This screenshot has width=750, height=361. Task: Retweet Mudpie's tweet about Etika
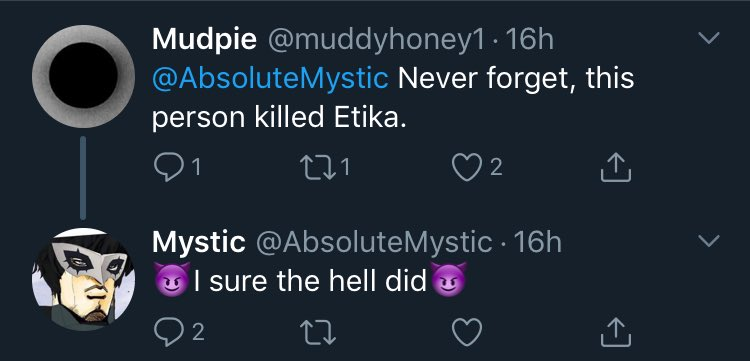[318, 167]
